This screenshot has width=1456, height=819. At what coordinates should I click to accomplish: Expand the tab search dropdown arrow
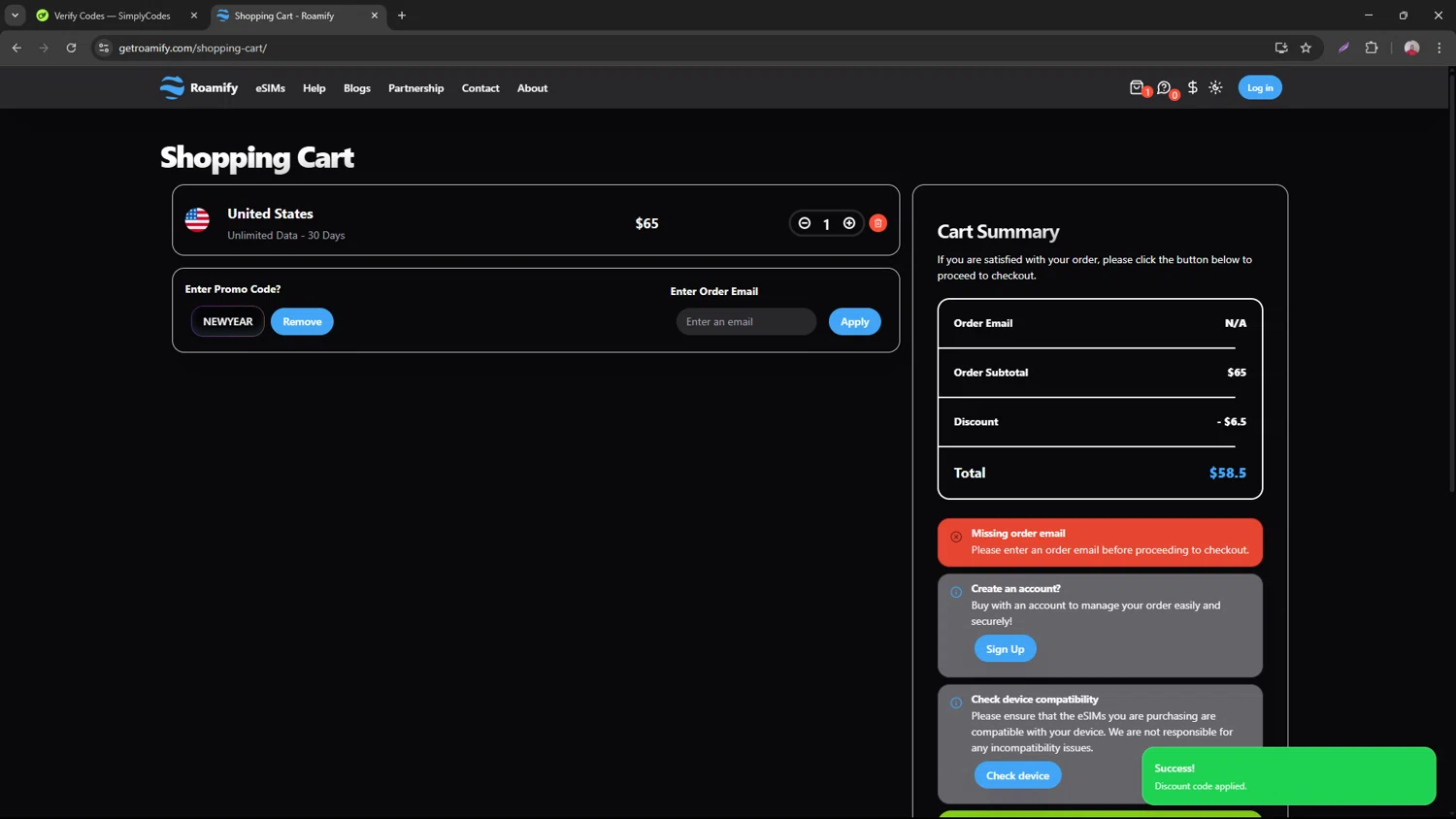(x=15, y=16)
